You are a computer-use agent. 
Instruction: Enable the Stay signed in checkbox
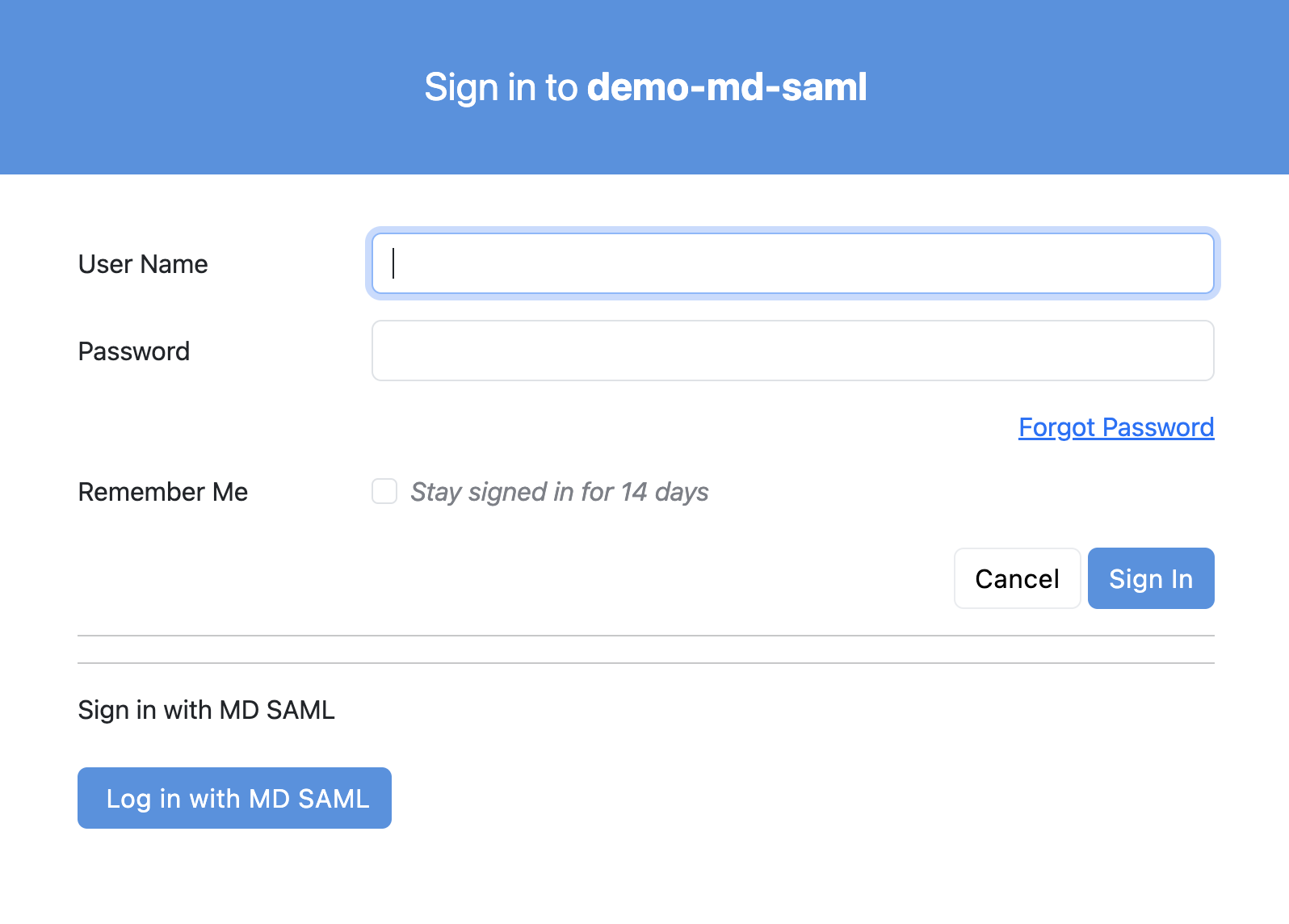coord(384,491)
